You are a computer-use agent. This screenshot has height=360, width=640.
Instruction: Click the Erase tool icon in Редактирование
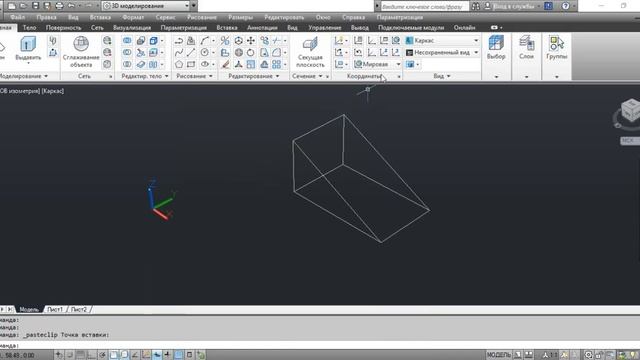tap(225, 64)
